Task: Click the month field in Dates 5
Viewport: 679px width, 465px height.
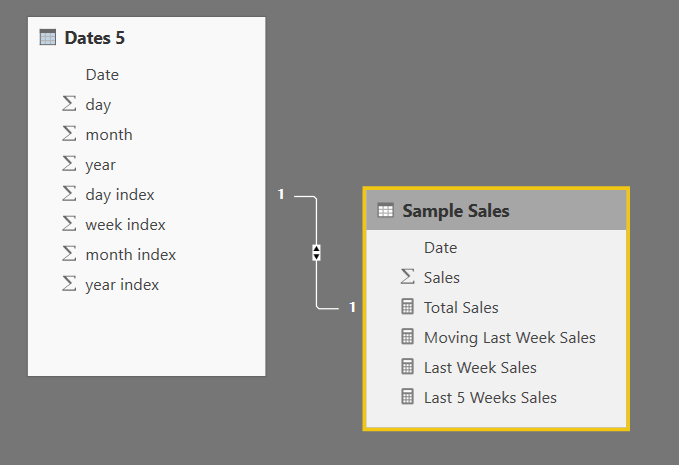Action: [109, 135]
